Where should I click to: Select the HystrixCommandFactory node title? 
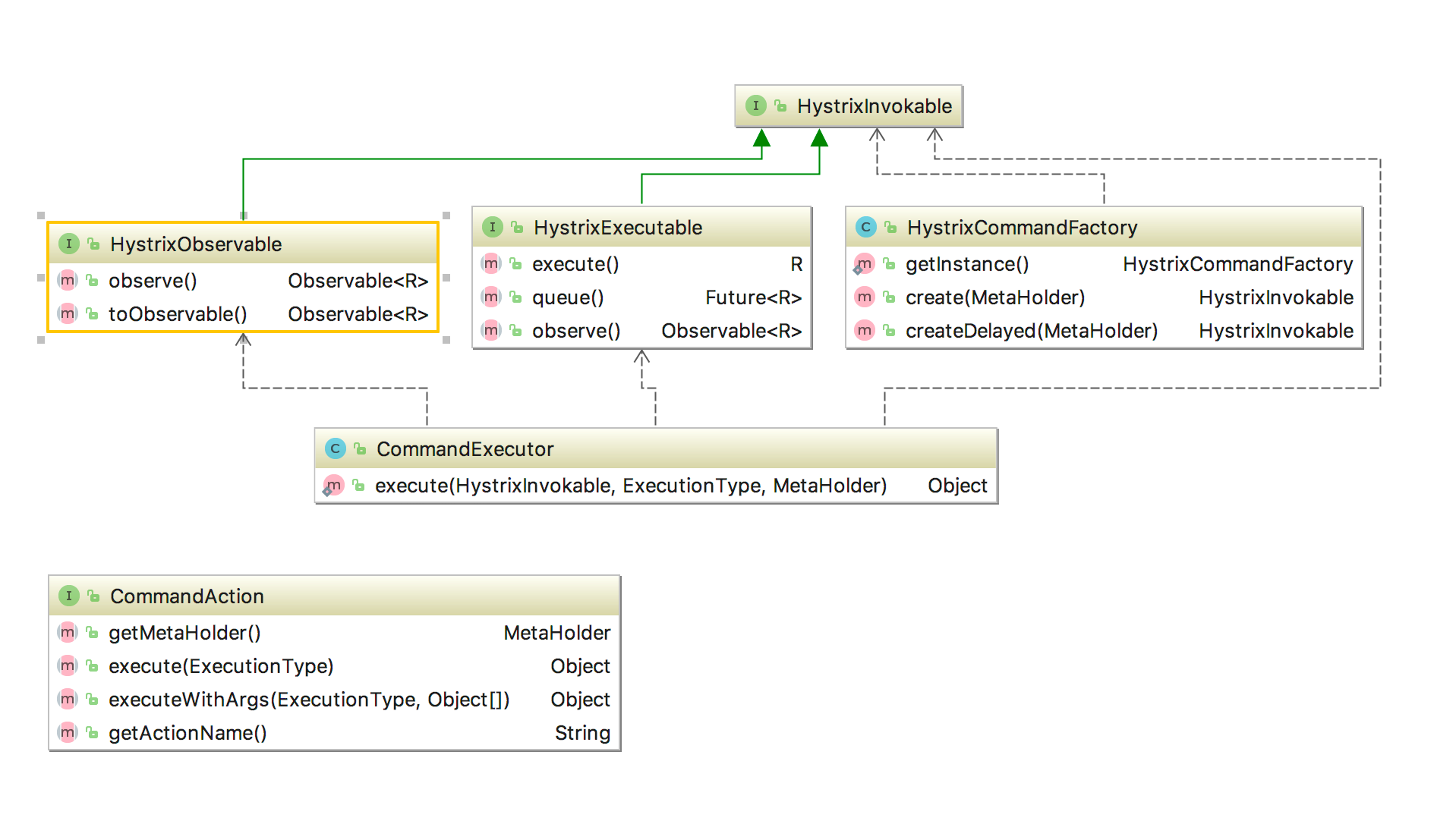[1022, 228]
